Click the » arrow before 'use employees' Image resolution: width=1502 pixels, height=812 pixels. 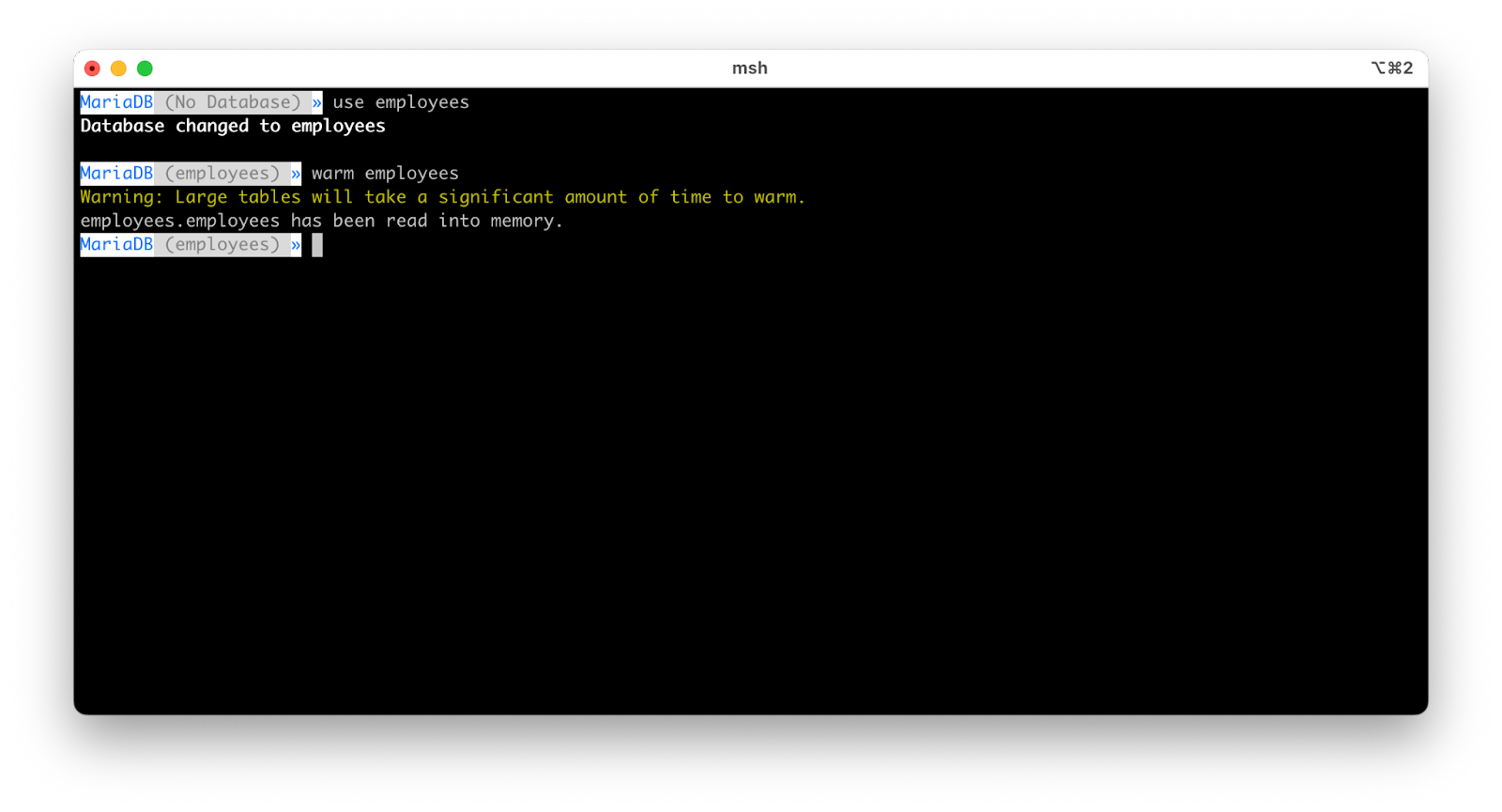click(x=317, y=102)
